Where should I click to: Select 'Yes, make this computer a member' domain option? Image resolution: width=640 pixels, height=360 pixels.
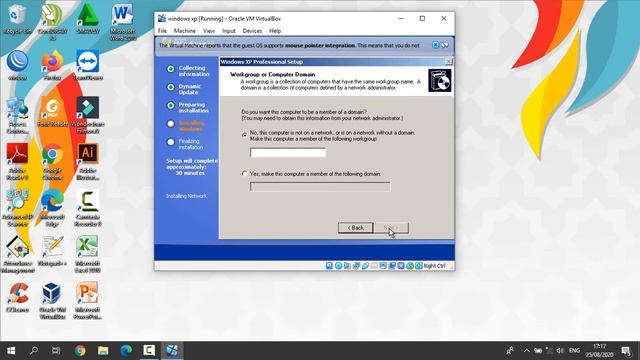point(244,173)
